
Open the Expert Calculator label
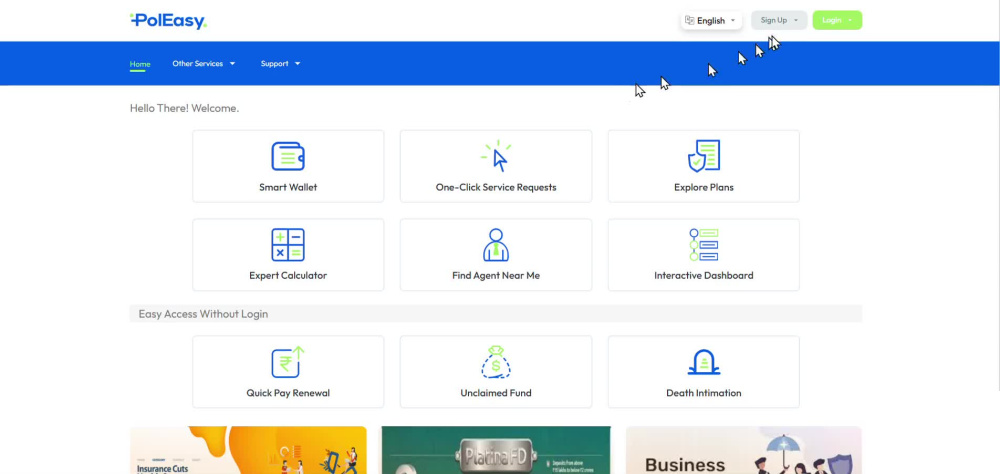click(x=288, y=276)
